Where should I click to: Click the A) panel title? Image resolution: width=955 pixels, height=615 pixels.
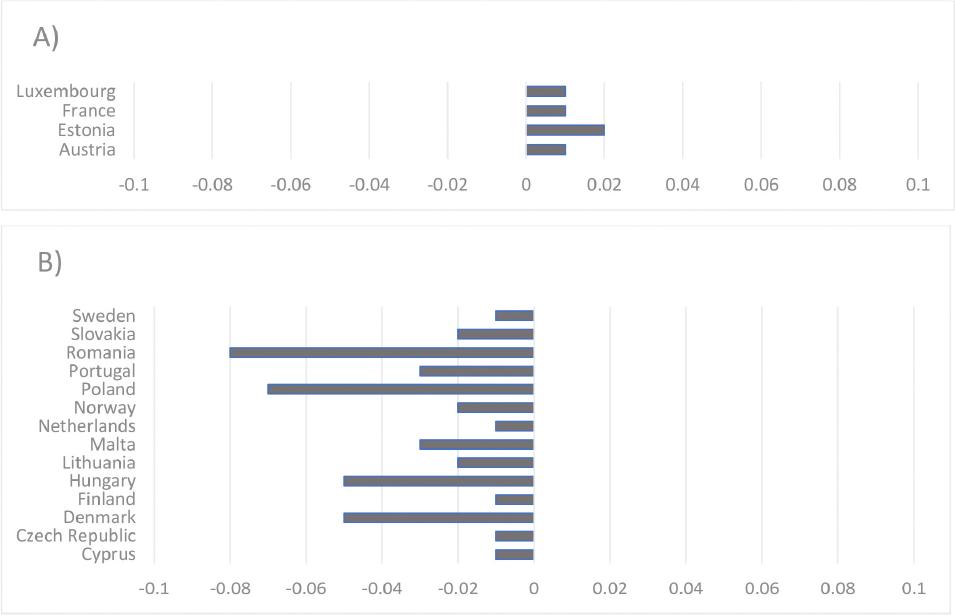pyautogui.click(x=47, y=37)
